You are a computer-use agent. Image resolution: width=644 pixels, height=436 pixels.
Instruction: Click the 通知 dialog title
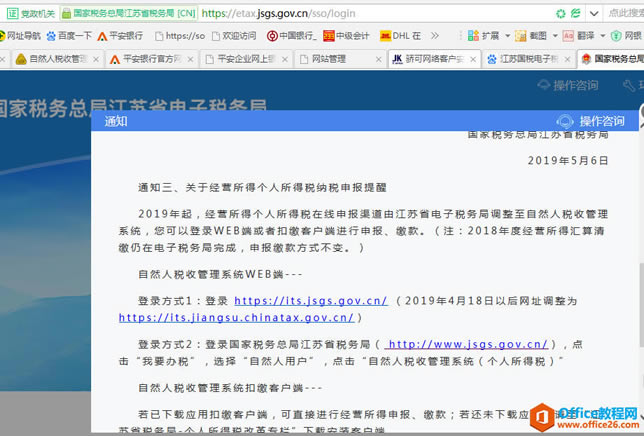[116, 121]
